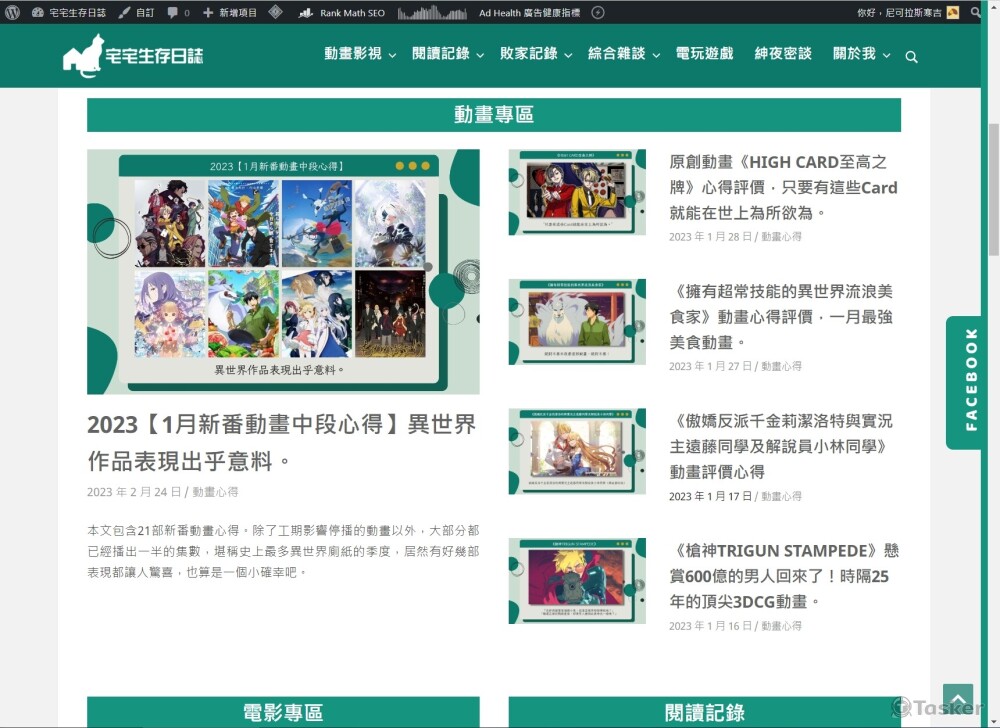Open 原創動畫《HIGH CARD至高之牌》article title
The image size is (1000, 728).
point(783,187)
